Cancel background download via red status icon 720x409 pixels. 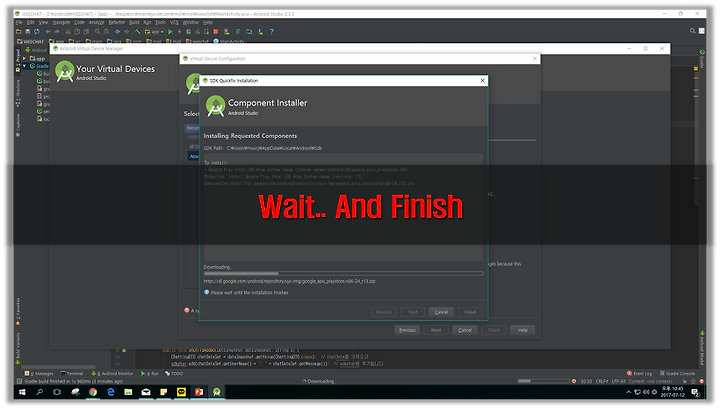pyautogui.click(x=574, y=381)
